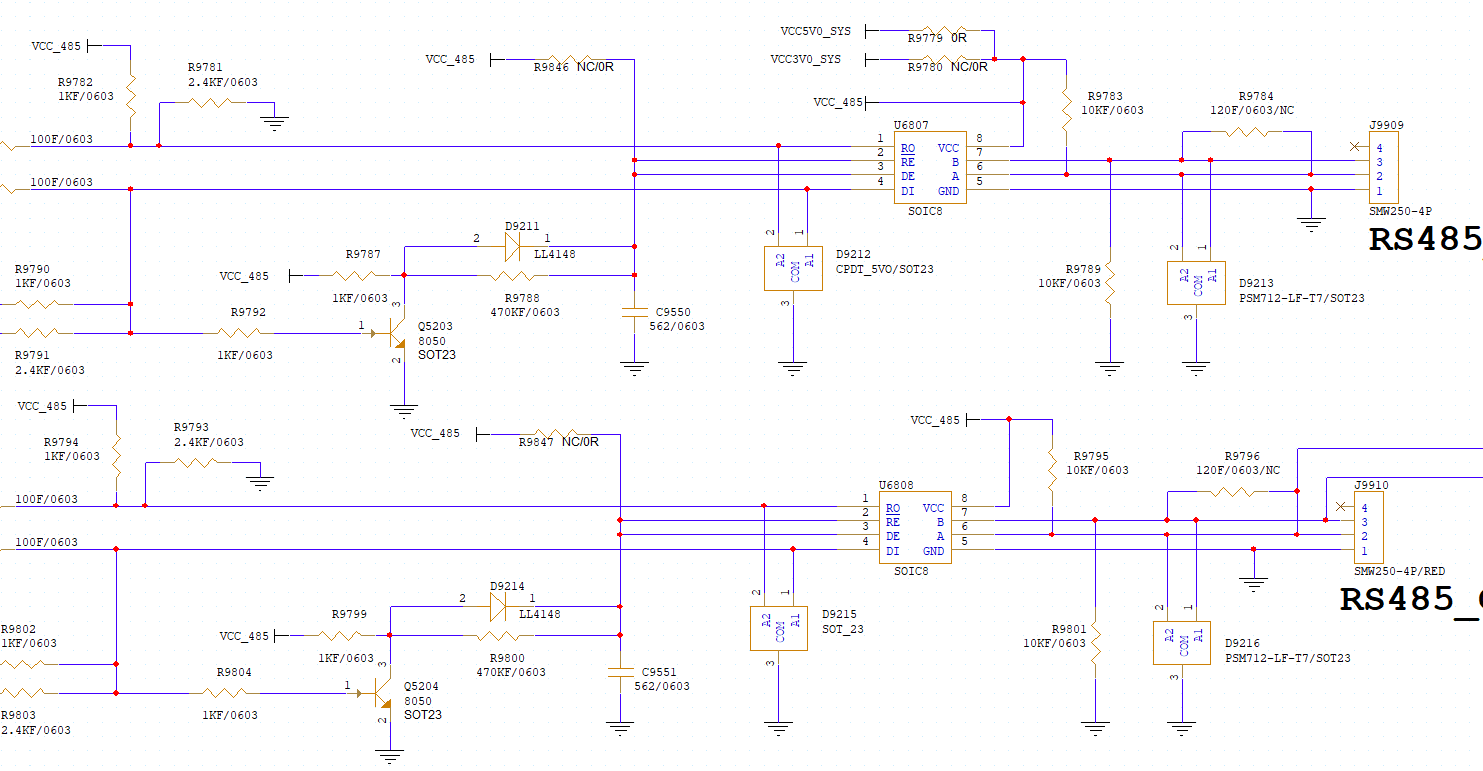Select the U6807 SOIC8 transceiver chip
Image resolution: width=1483 pixels, height=771 pixels.
[x=929, y=168]
